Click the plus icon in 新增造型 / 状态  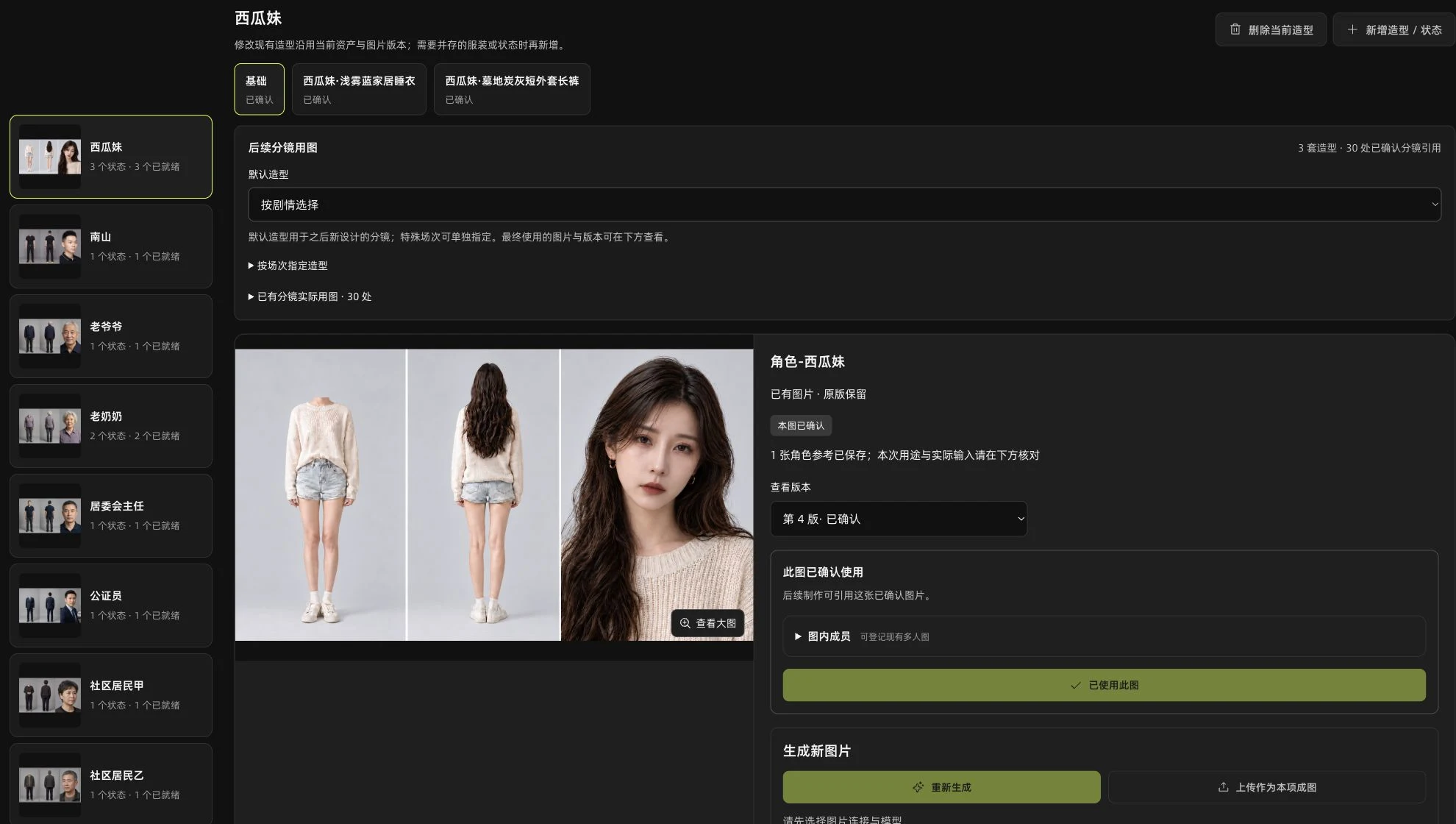coord(1352,29)
